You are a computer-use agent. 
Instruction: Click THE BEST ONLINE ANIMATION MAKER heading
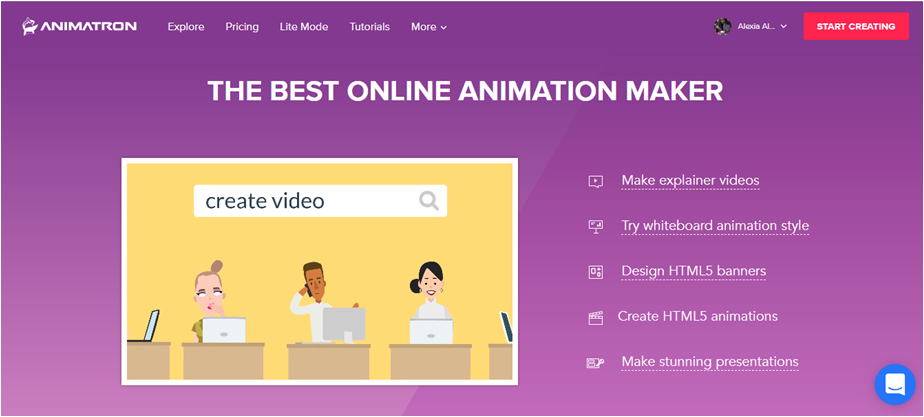466,91
